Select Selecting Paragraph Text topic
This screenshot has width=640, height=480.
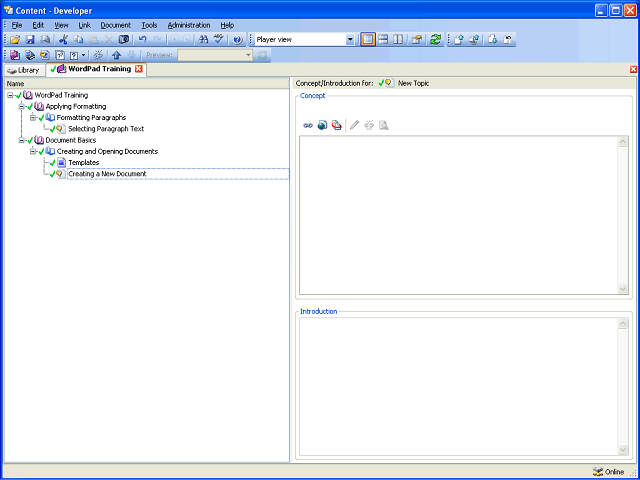[106, 129]
